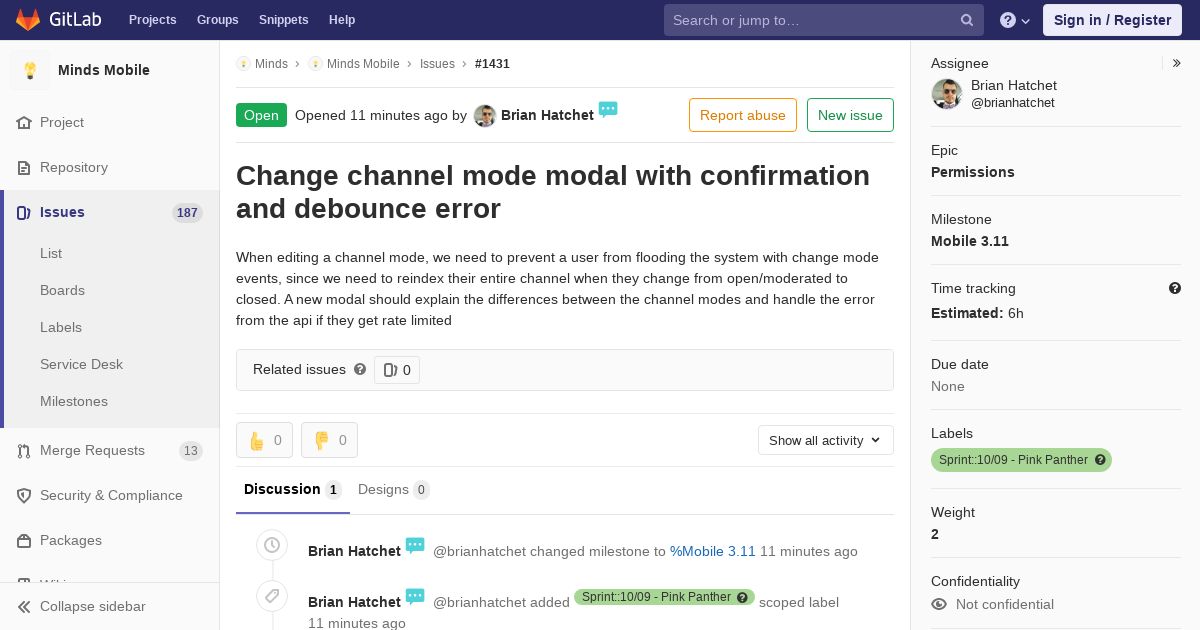The height and width of the screenshot is (630, 1200).
Task: Open the %Mobile 3.11 milestone link
Action: [x=713, y=551]
